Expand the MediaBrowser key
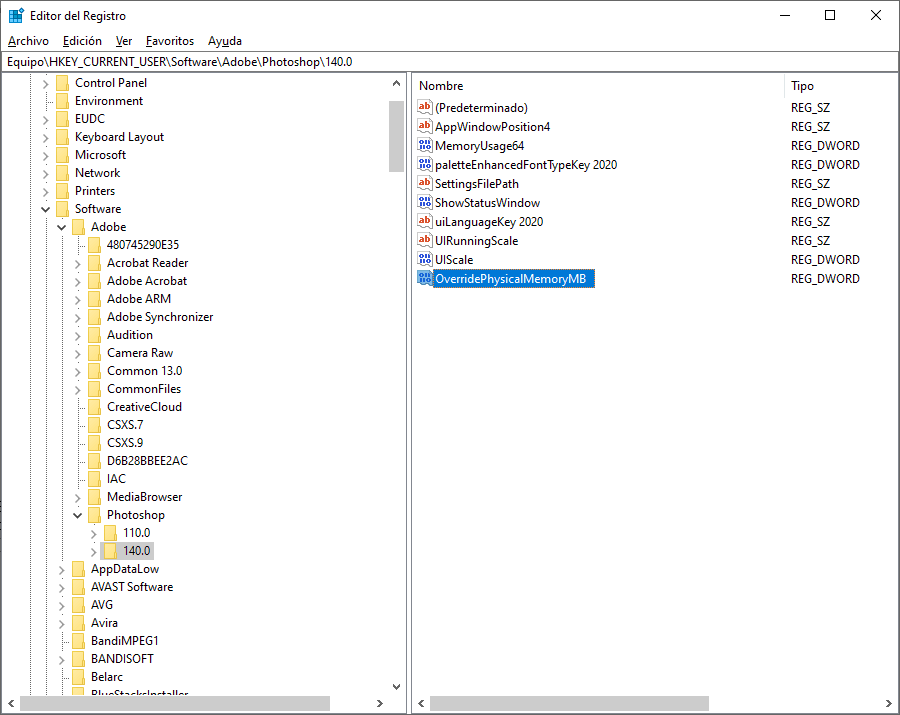This screenshot has height=715, width=900. pyautogui.click(x=77, y=498)
